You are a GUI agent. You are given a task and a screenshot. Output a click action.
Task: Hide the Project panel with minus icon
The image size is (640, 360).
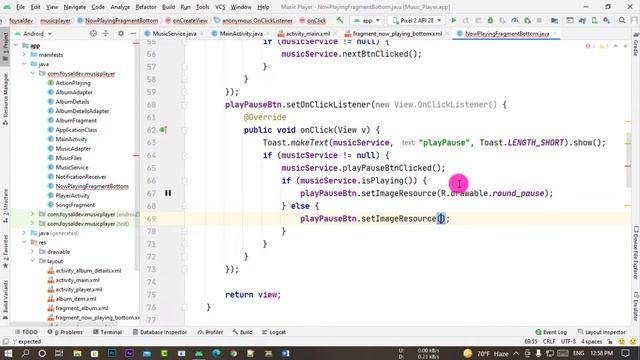(x=133, y=33)
